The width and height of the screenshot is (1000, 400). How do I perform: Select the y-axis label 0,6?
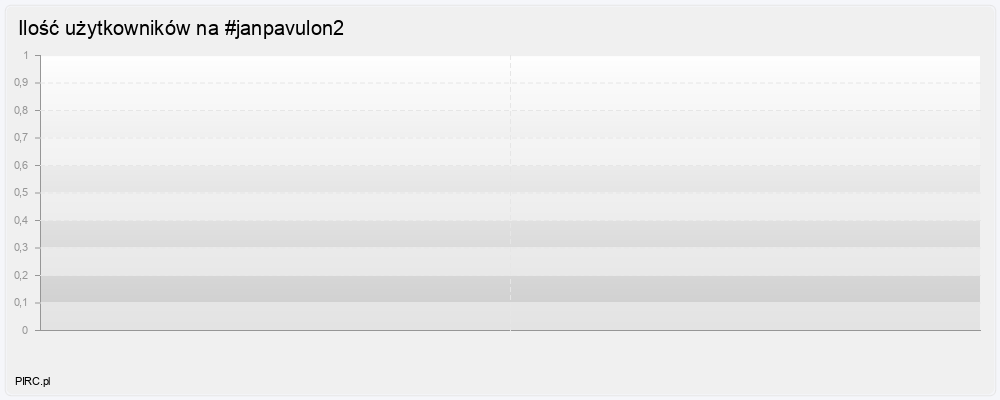pyautogui.click(x=22, y=165)
